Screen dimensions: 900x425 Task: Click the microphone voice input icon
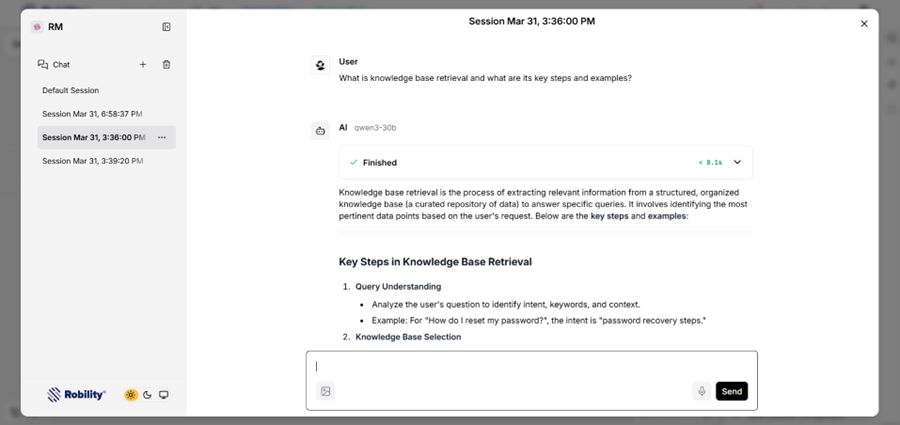pos(702,391)
